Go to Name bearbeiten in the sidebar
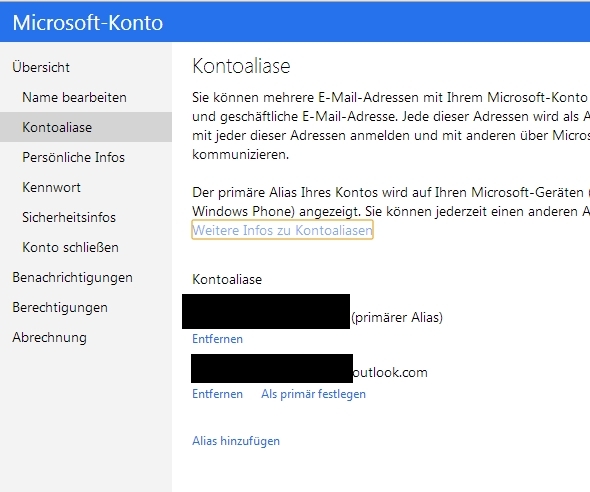 point(74,97)
